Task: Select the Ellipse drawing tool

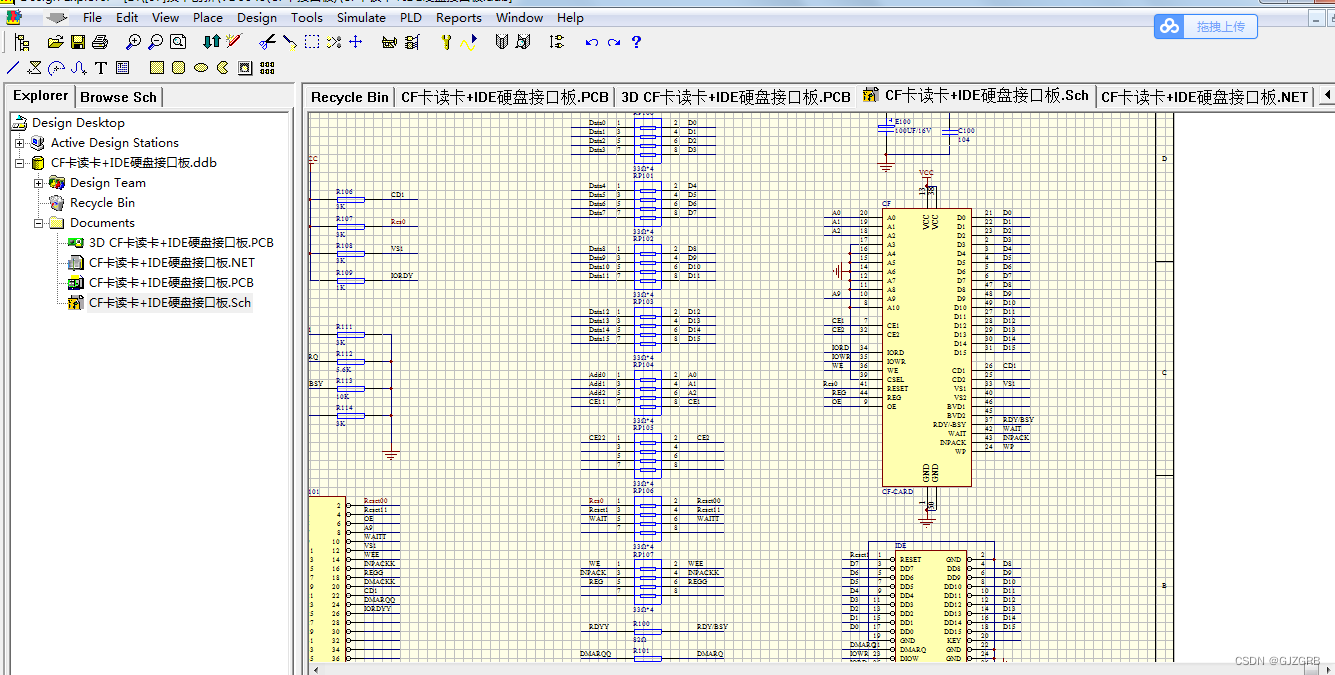Action: tap(200, 67)
